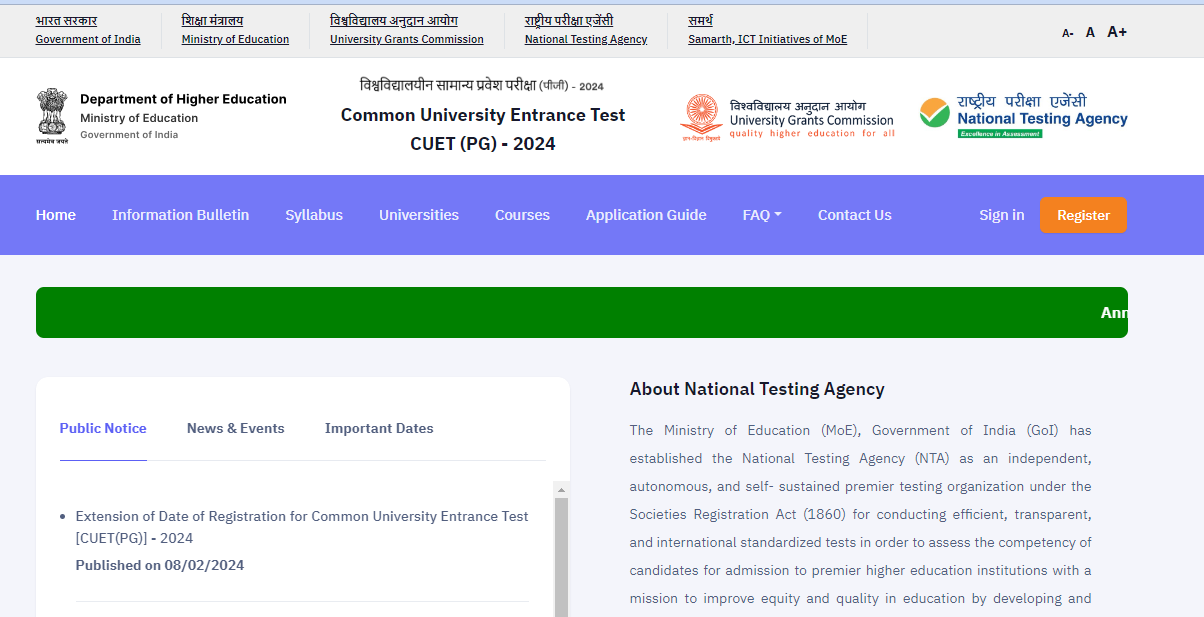Viewport: 1204px width, 617px height.
Task: Click the scroll up arrow in notices
Action: click(x=561, y=490)
